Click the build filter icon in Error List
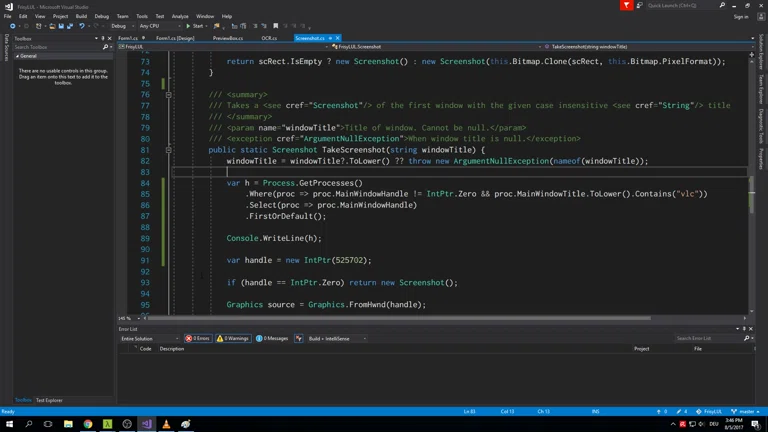The image size is (768, 432). click(x=299, y=338)
